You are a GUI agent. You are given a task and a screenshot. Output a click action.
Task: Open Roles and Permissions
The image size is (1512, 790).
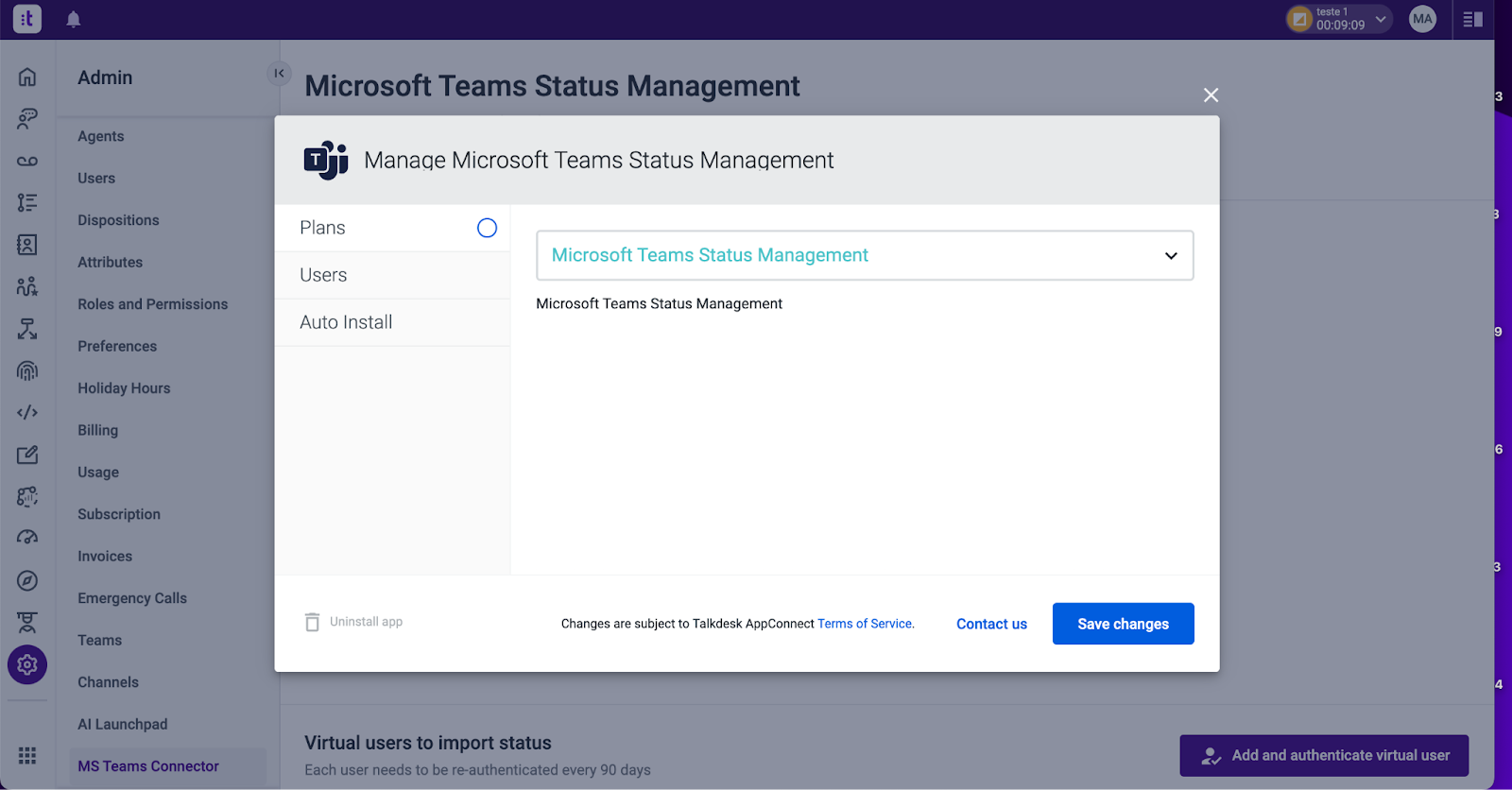153,304
